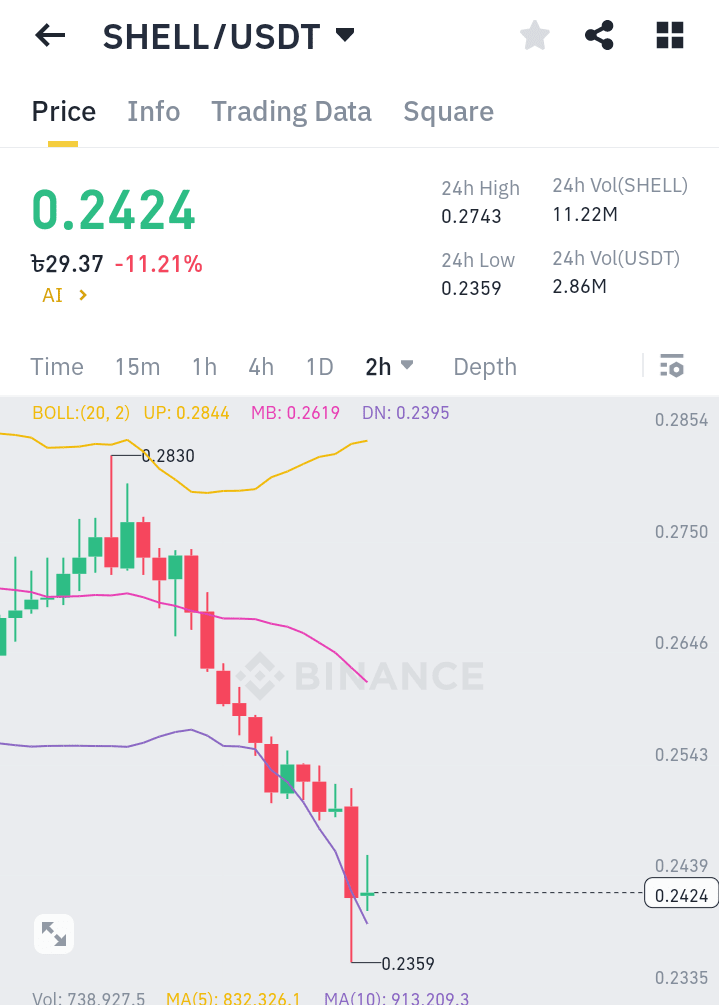Open the Square tab content

[x=448, y=111]
